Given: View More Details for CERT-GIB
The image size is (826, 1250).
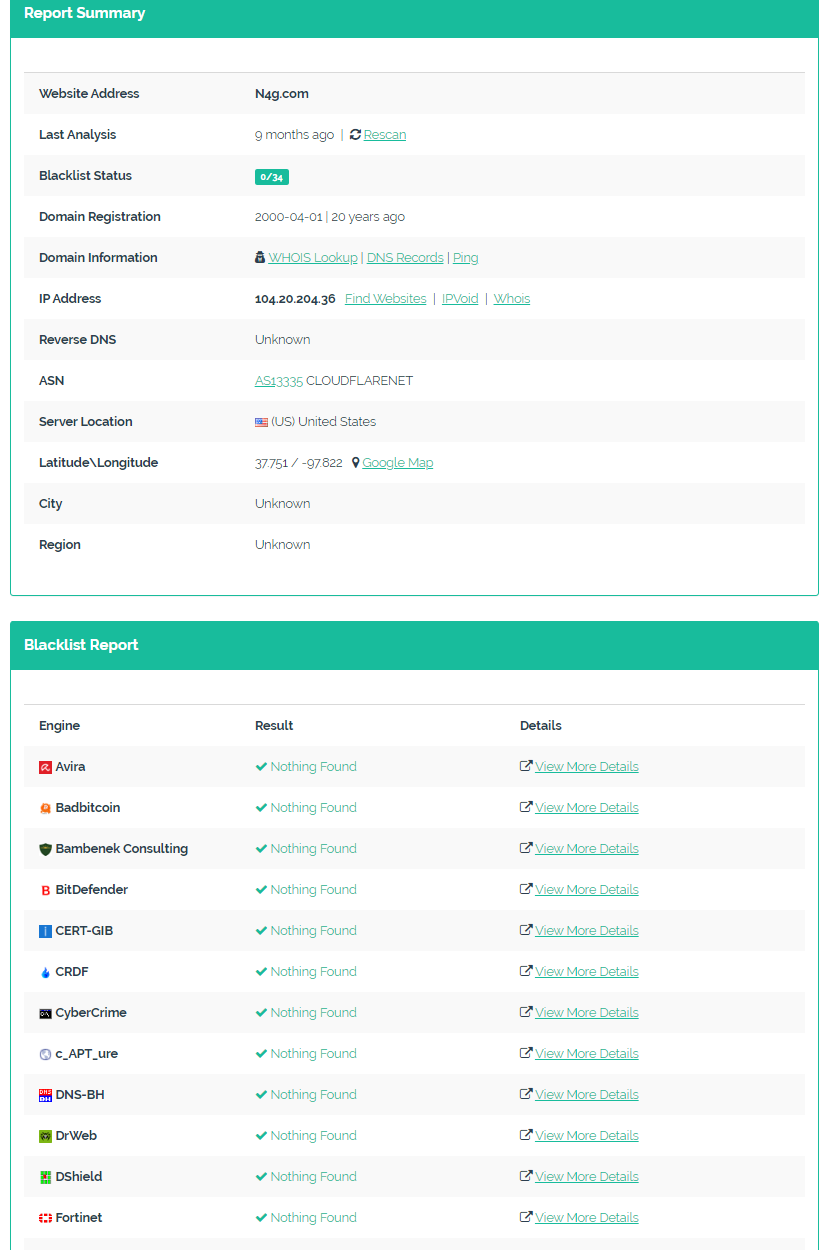Looking at the screenshot, I should 587,931.
